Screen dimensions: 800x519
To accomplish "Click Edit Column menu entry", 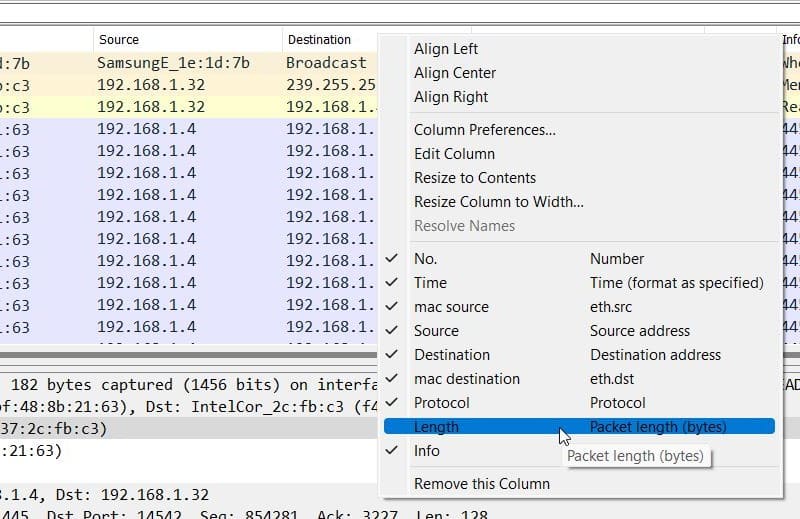I will point(454,154).
